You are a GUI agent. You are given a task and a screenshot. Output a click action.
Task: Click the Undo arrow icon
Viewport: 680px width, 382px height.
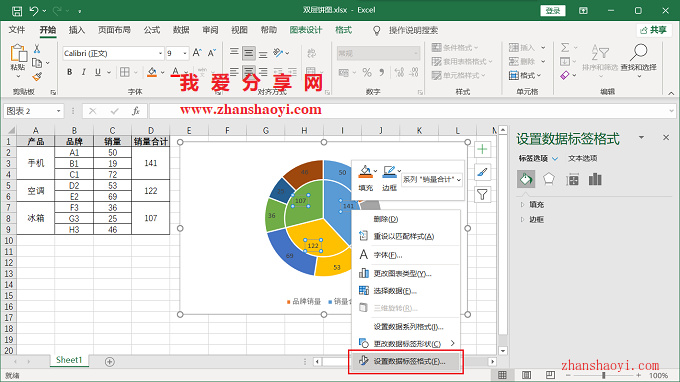(x=34, y=11)
